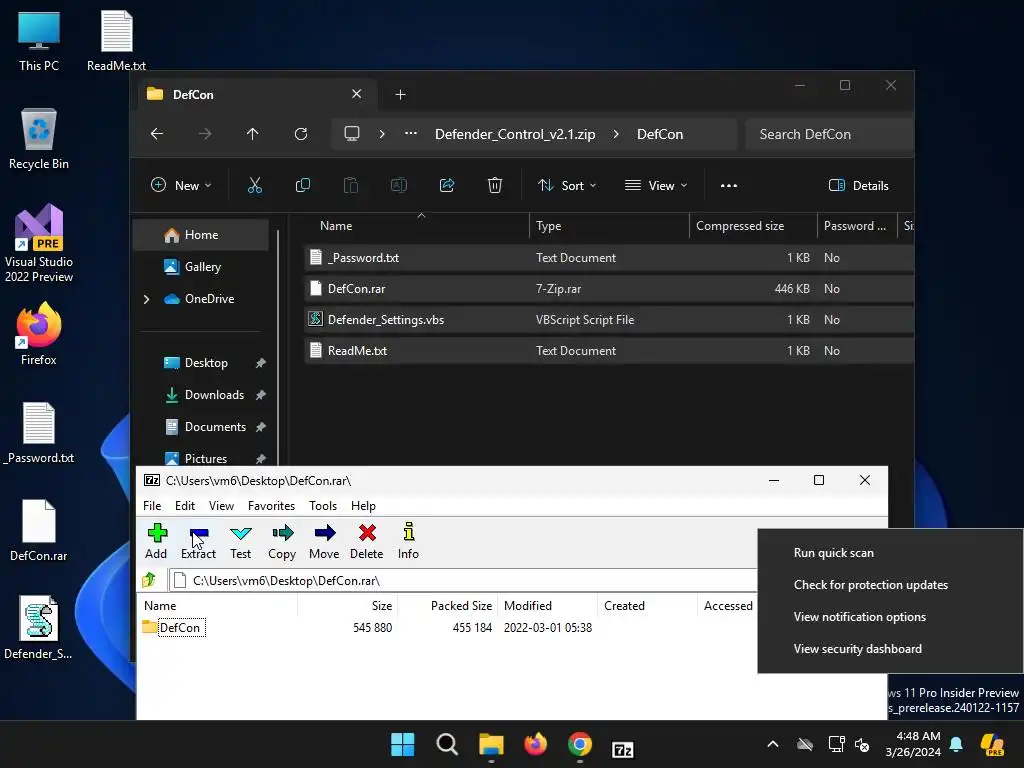Select _Password.txt file on the desktop
This screenshot has width=1024, height=768.
(39, 432)
